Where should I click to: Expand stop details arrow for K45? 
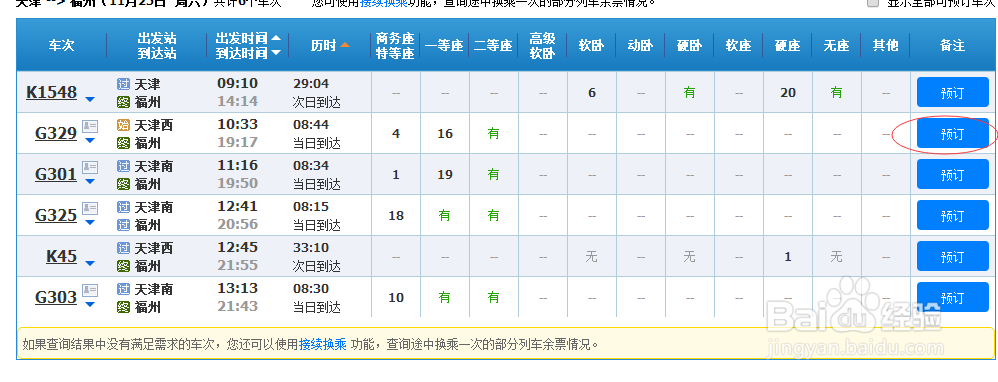[90, 263]
